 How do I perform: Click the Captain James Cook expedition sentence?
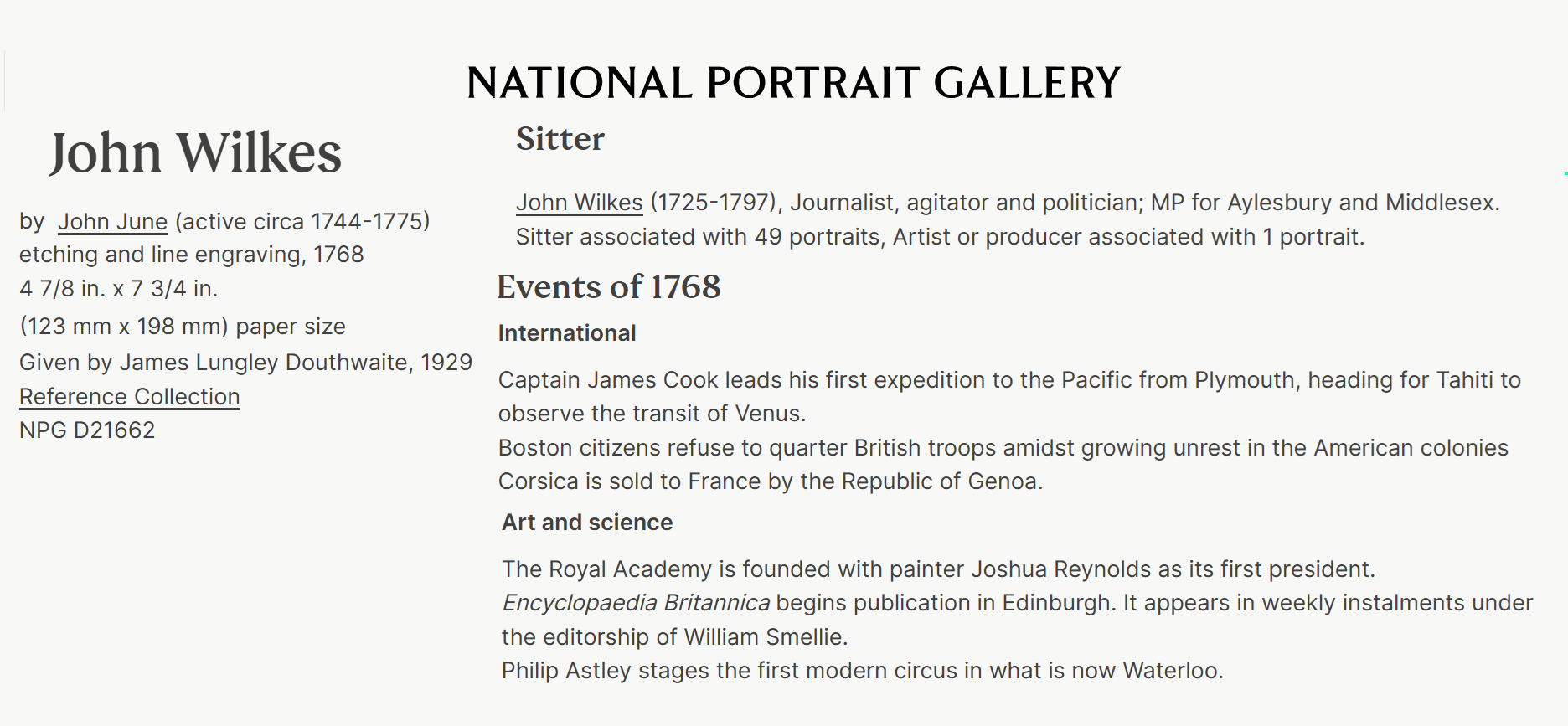pos(1008,380)
